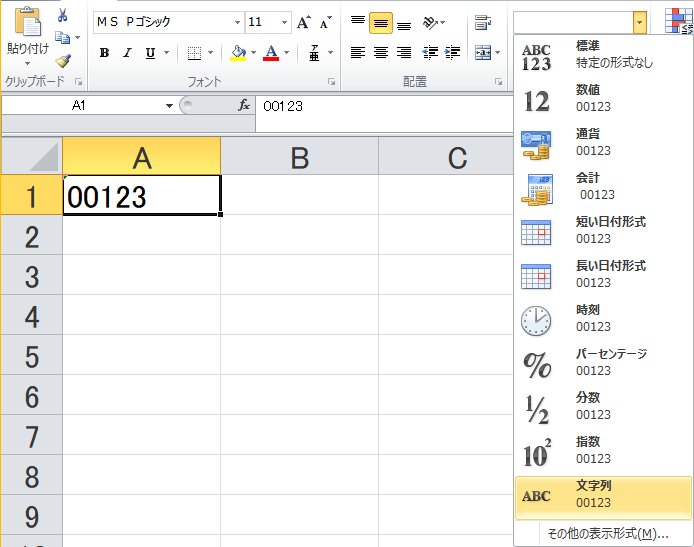This screenshot has width=694, height=547.
Task: Choose パーセンテージ percentage format
Action: pos(603,363)
